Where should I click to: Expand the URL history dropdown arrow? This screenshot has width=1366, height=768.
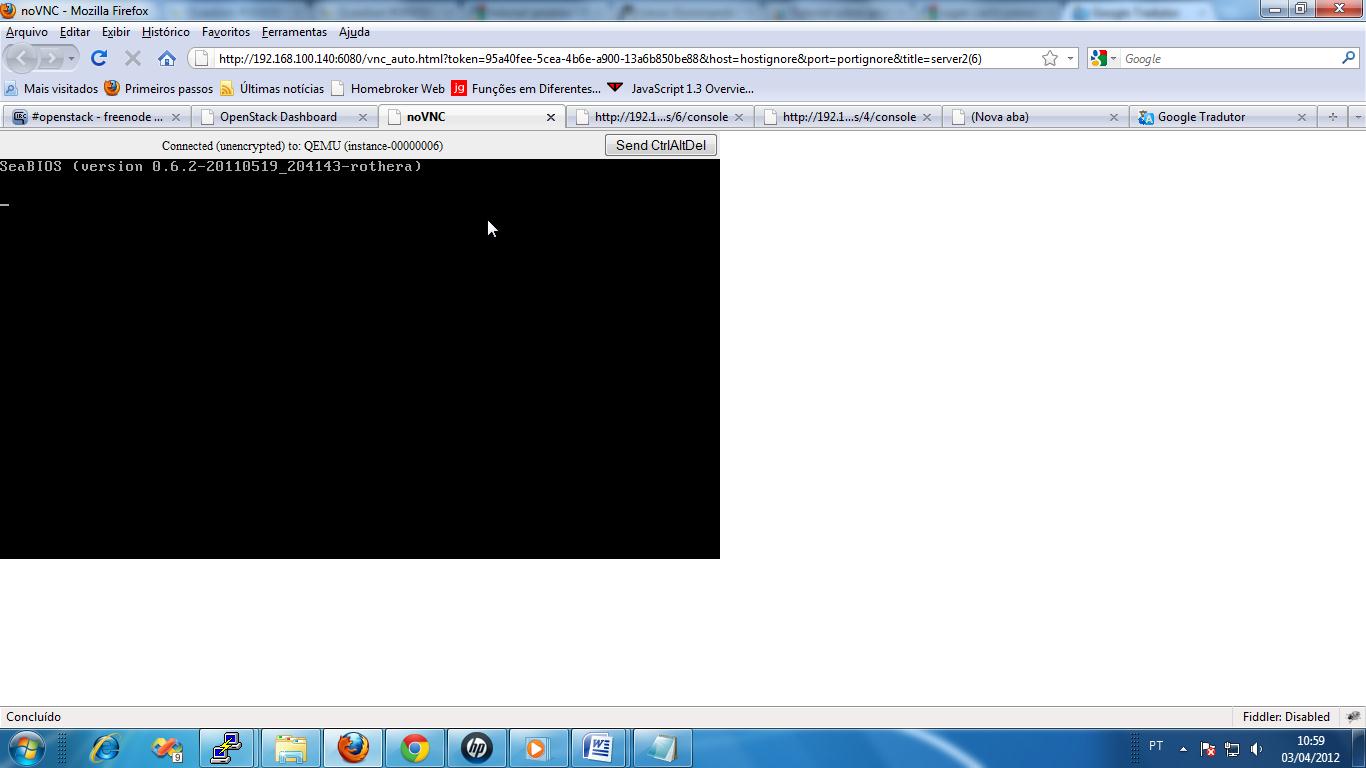tap(1070, 58)
